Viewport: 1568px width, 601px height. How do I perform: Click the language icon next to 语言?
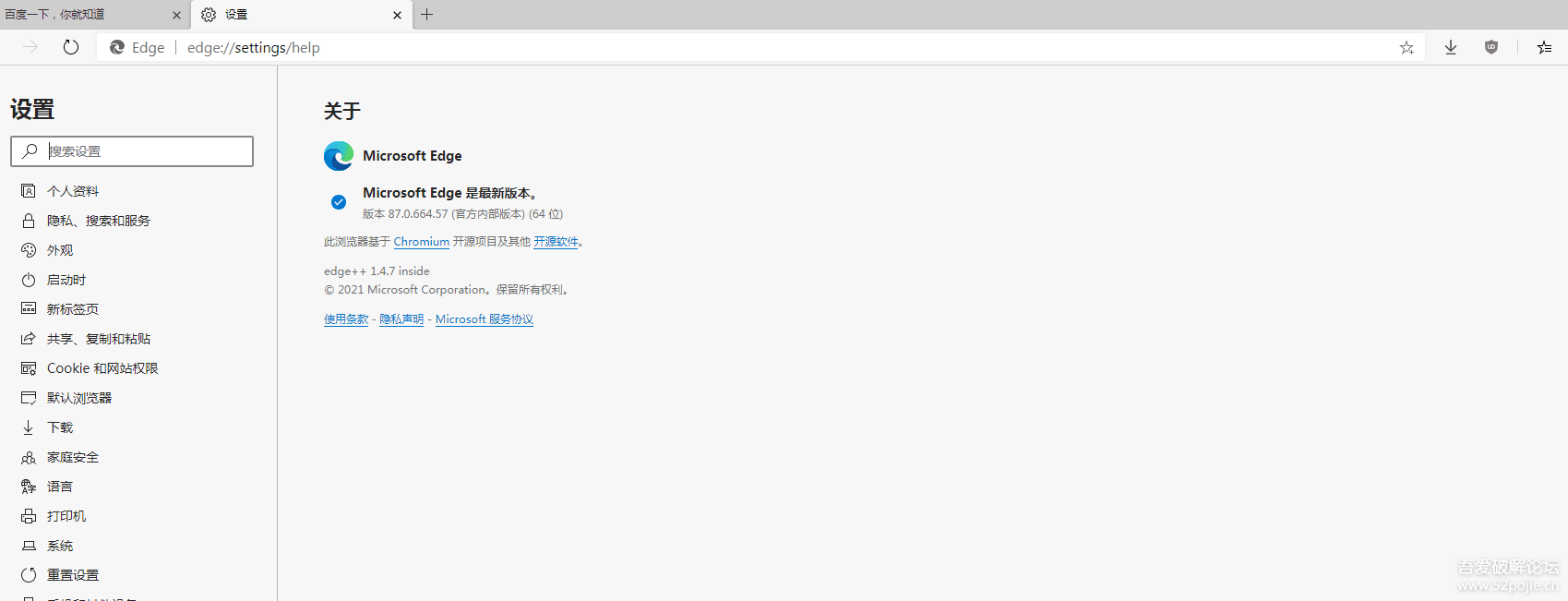(x=29, y=487)
